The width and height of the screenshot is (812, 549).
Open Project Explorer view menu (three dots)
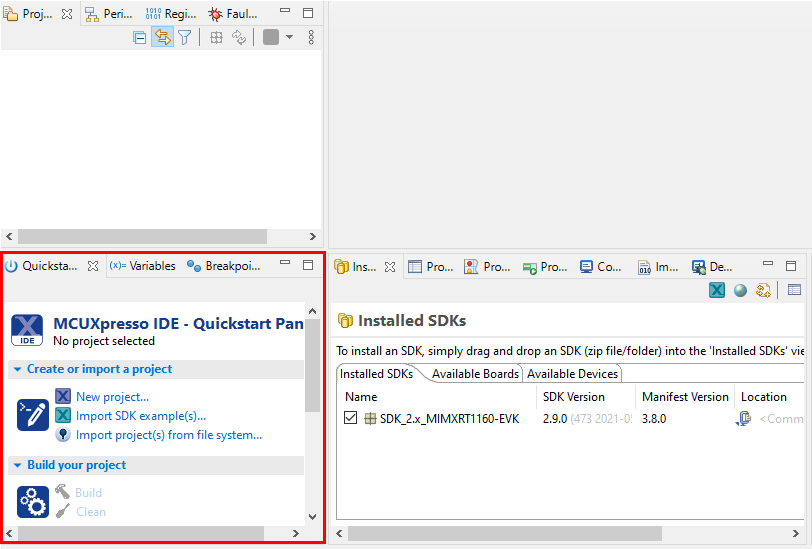click(311, 37)
